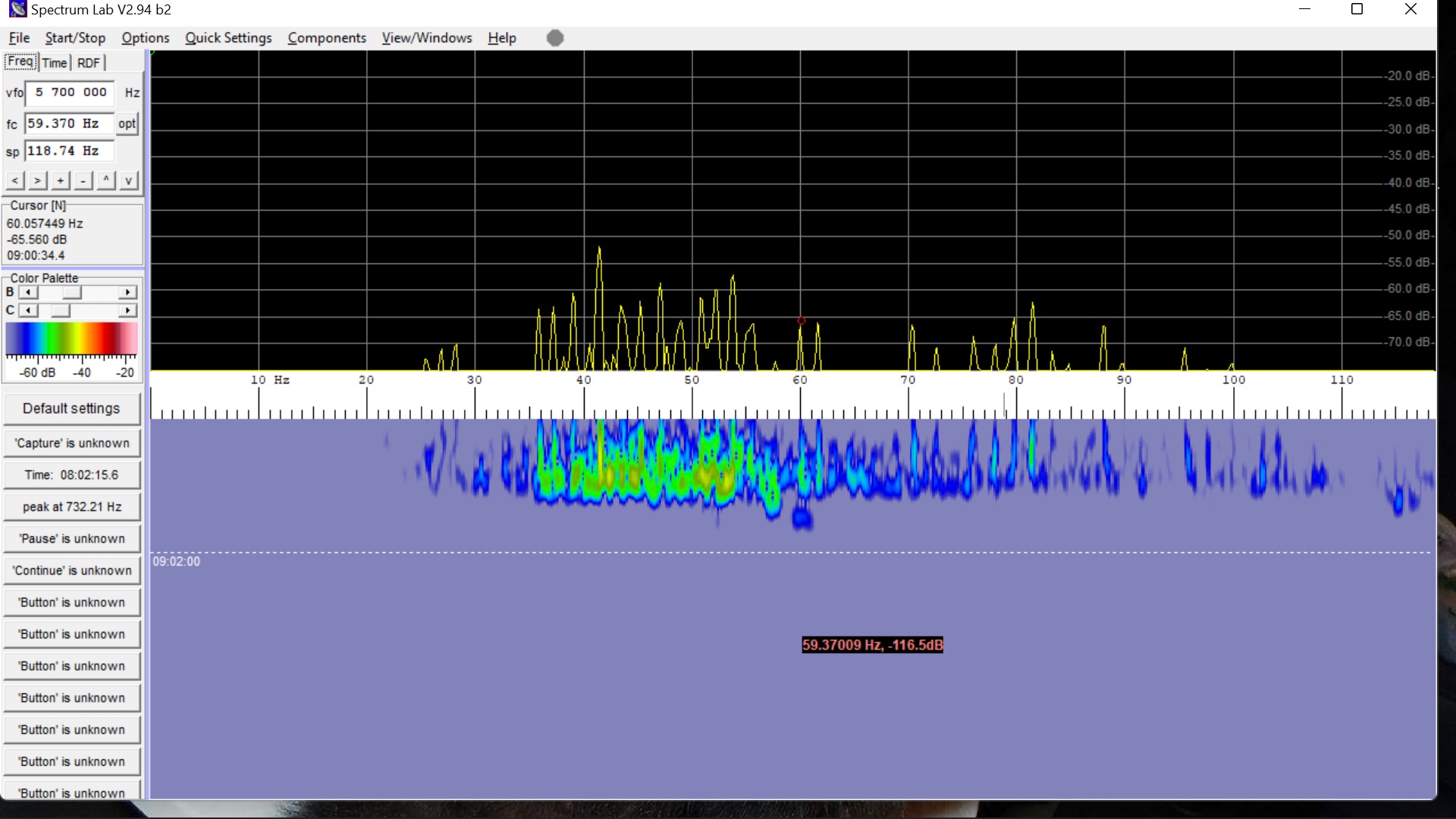Click the sp span field
The image size is (1456, 819).
tap(69, 151)
